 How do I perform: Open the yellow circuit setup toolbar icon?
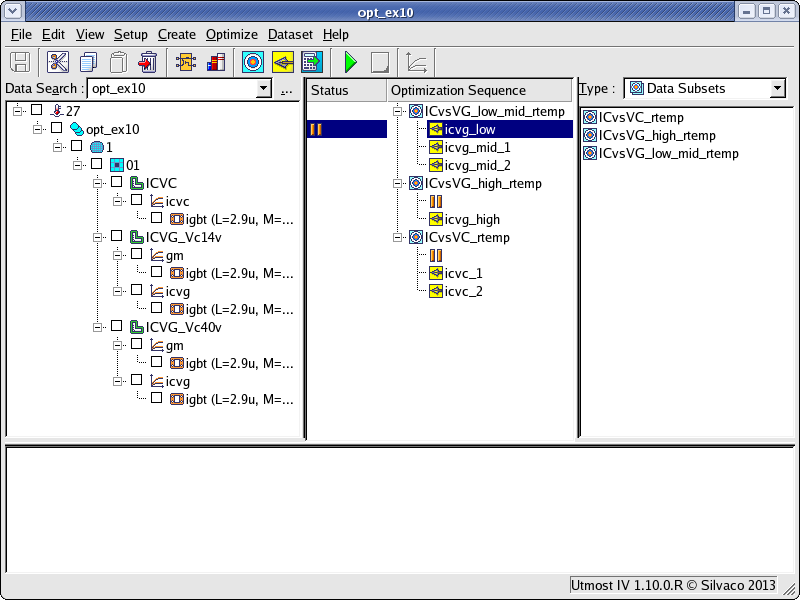pyautogui.click(x=185, y=62)
